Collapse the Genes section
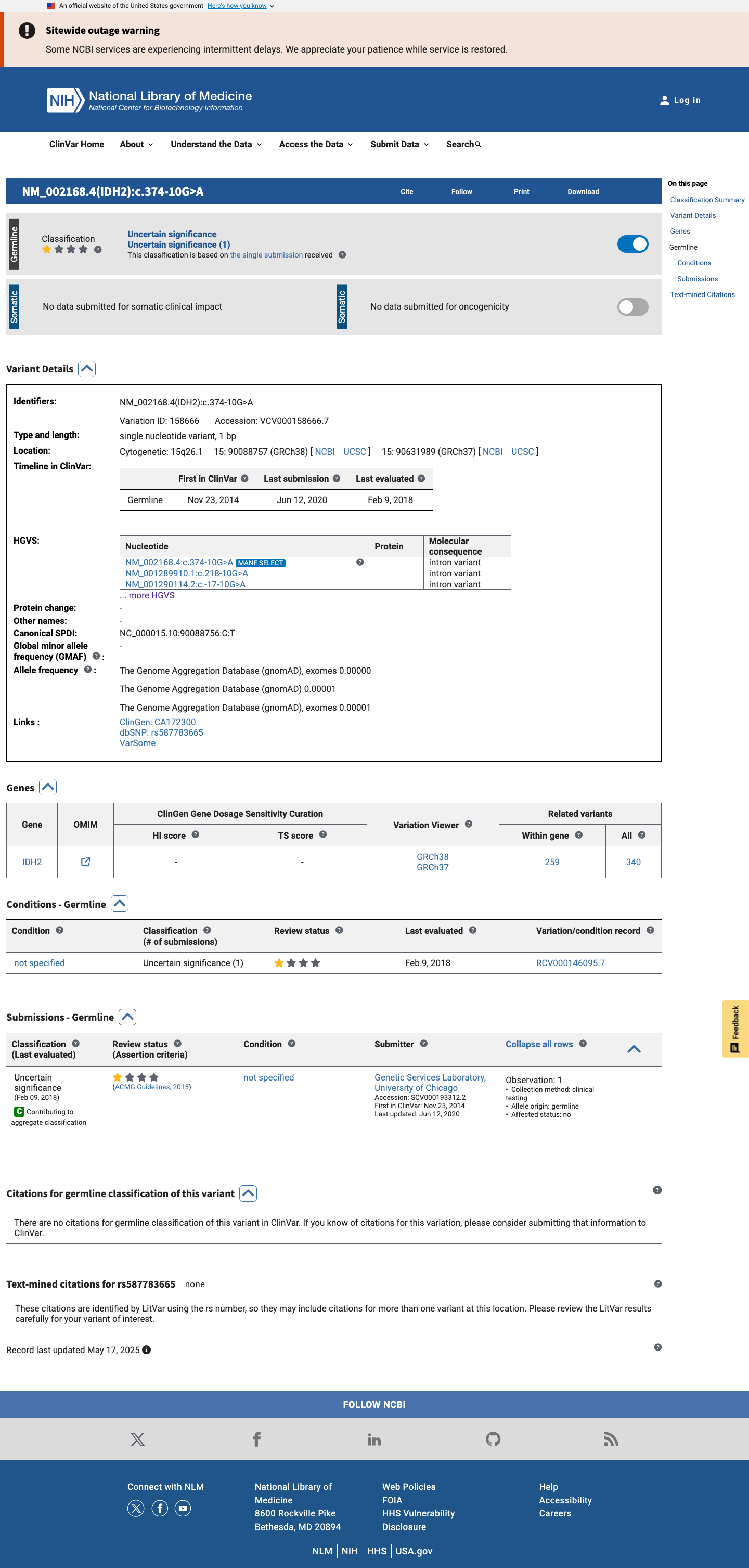Screen dimensions: 749x1568 [48, 787]
